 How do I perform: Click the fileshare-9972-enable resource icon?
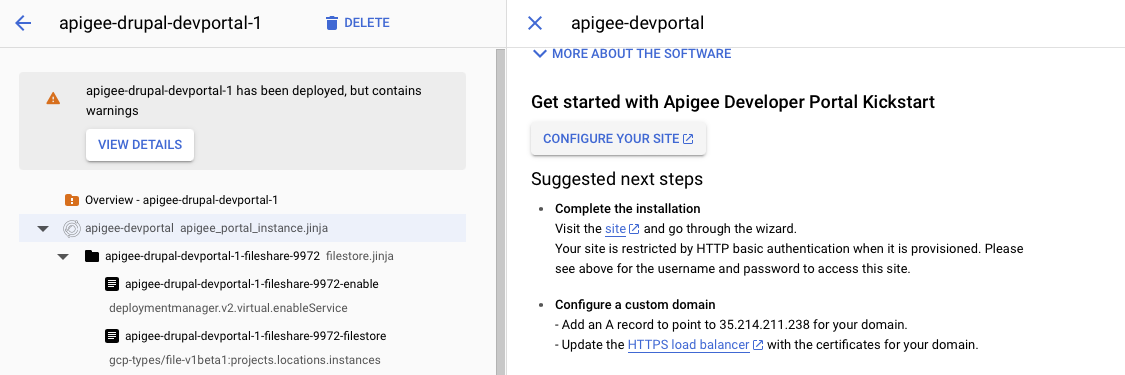coord(111,284)
